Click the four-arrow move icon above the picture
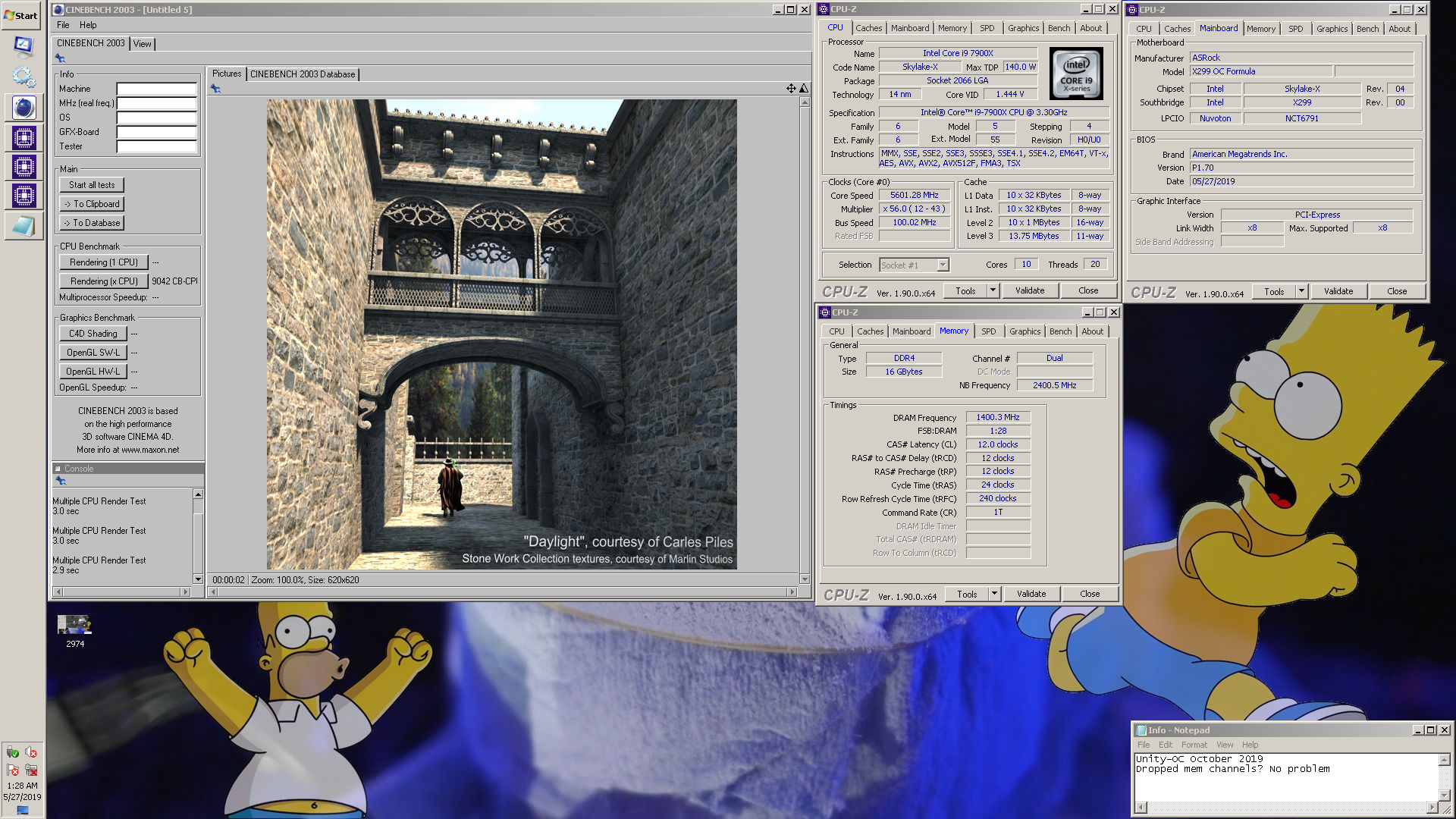1456x819 pixels. [x=791, y=89]
